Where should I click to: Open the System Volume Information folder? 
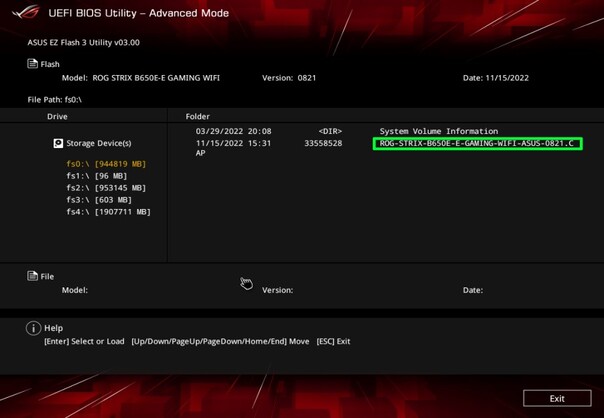438,131
